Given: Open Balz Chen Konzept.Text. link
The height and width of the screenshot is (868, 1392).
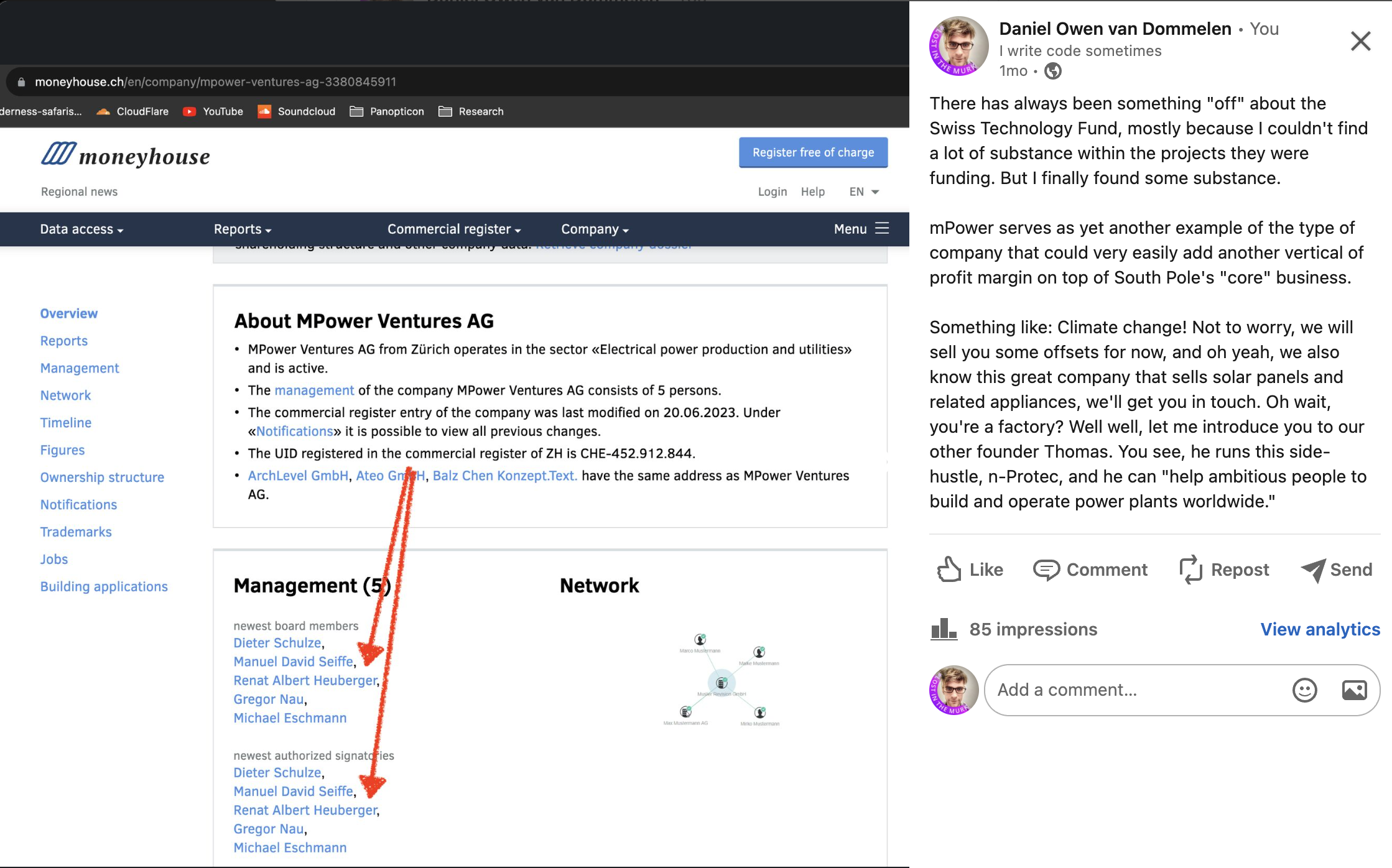Looking at the screenshot, I should click(505, 476).
